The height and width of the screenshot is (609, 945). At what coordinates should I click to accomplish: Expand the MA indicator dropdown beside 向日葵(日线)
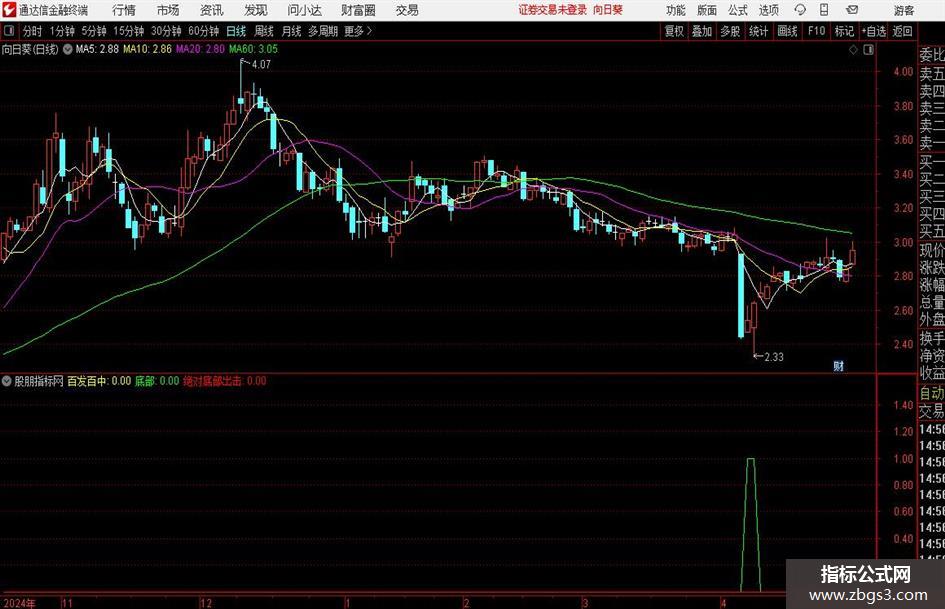(x=68, y=49)
